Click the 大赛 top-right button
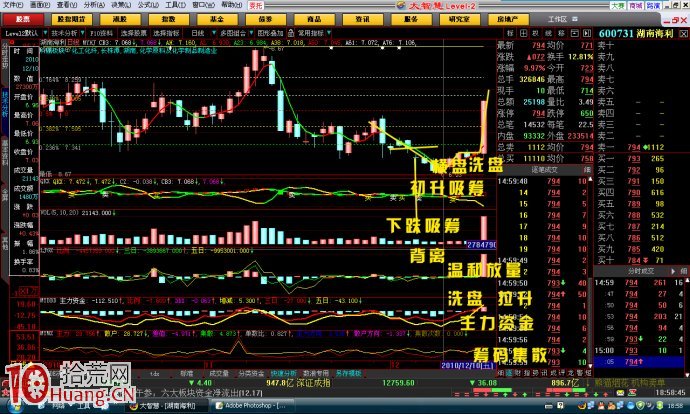690x414 pixels. click(618, 5)
